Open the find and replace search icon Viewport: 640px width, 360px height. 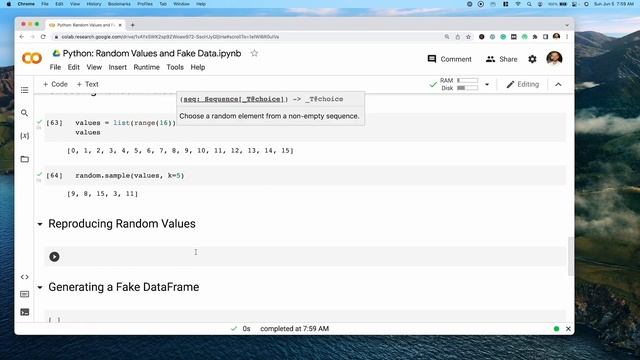tap(24, 113)
